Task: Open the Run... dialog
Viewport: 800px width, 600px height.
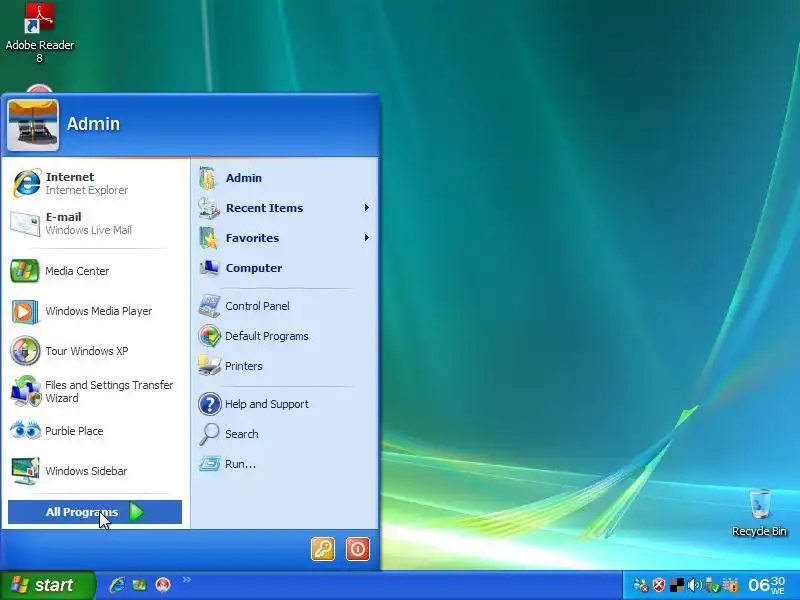Action: [x=285, y=464]
